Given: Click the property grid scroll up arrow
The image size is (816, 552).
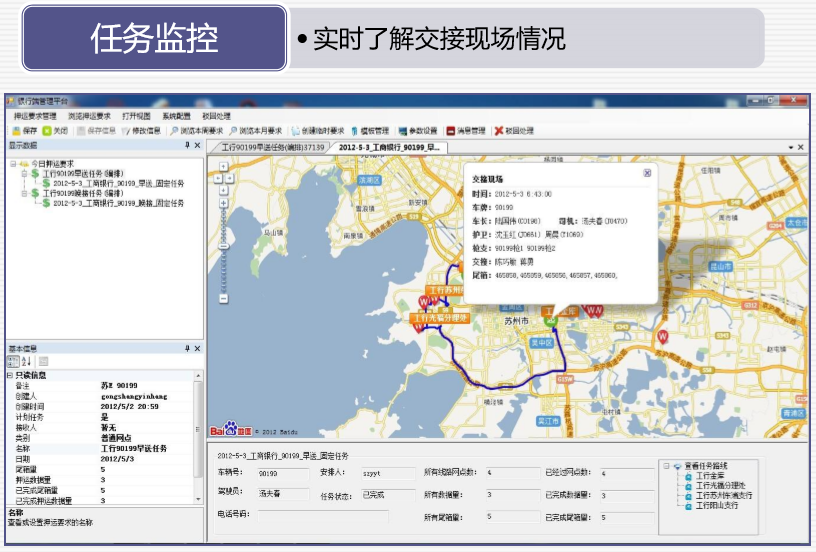Looking at the screenshot, I should [x=198, y=376].
